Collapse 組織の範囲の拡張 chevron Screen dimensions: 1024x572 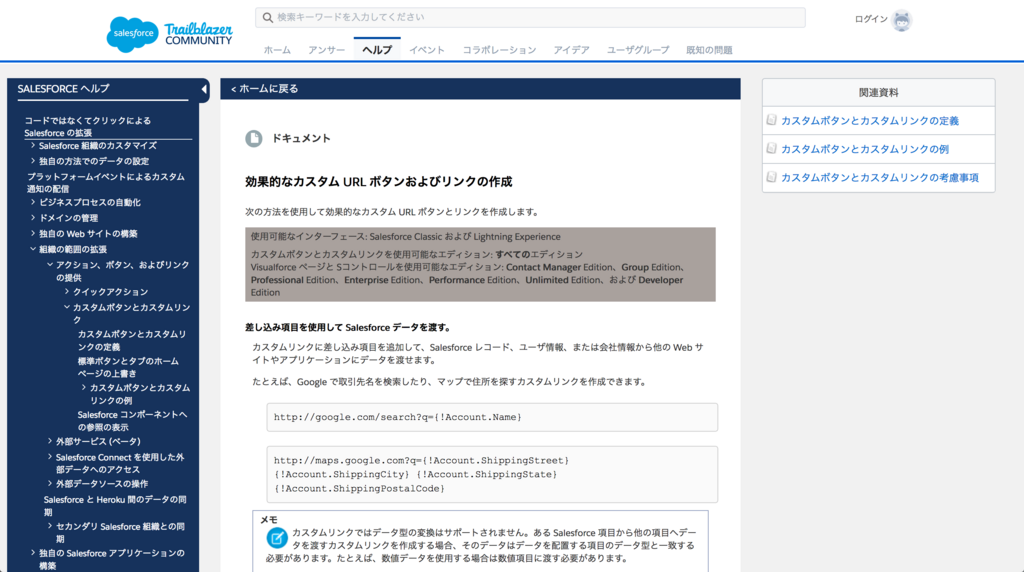(x=33, y=249)
